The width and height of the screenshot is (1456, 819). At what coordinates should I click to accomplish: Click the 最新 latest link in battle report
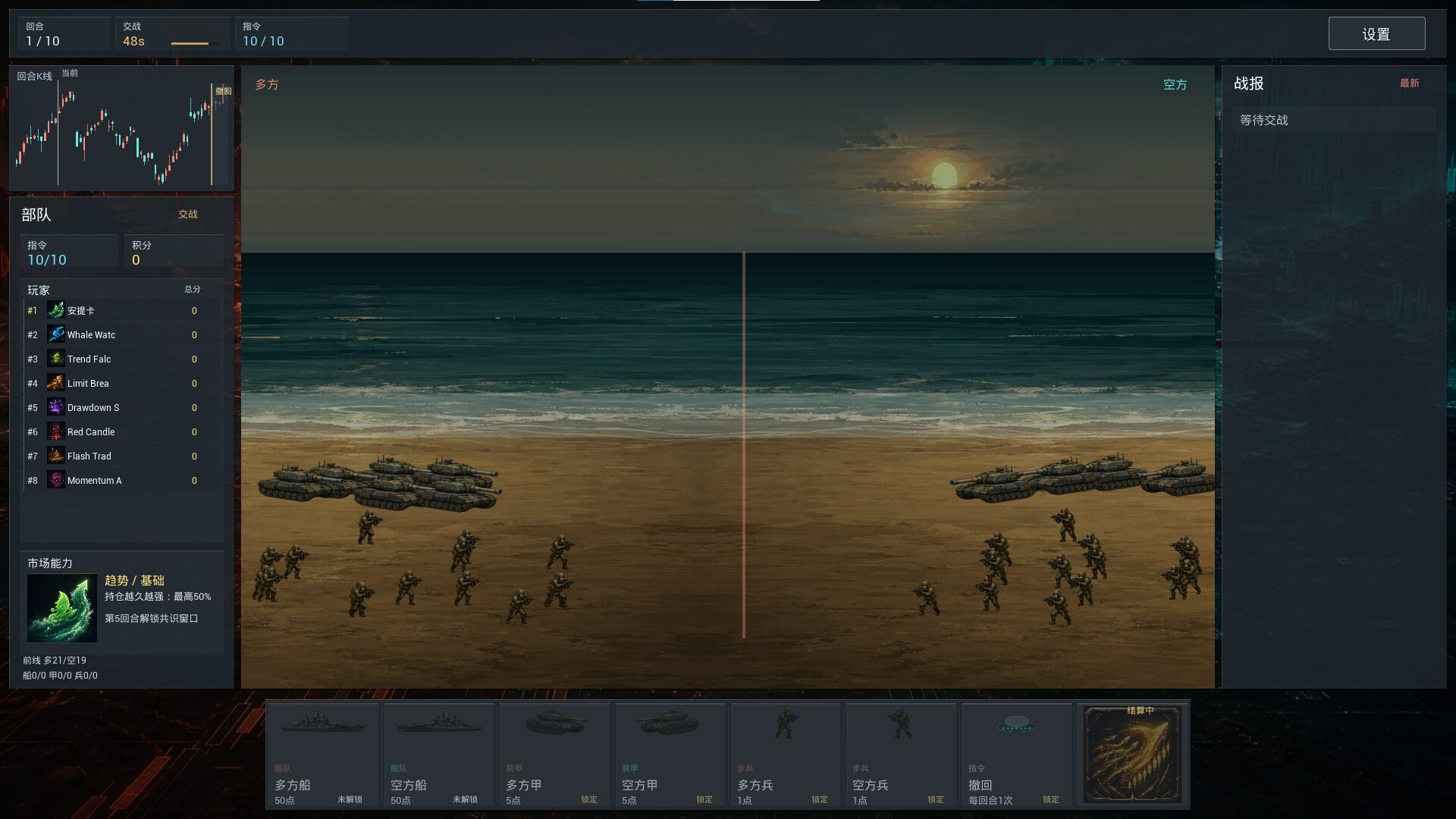click(1410, 83)
